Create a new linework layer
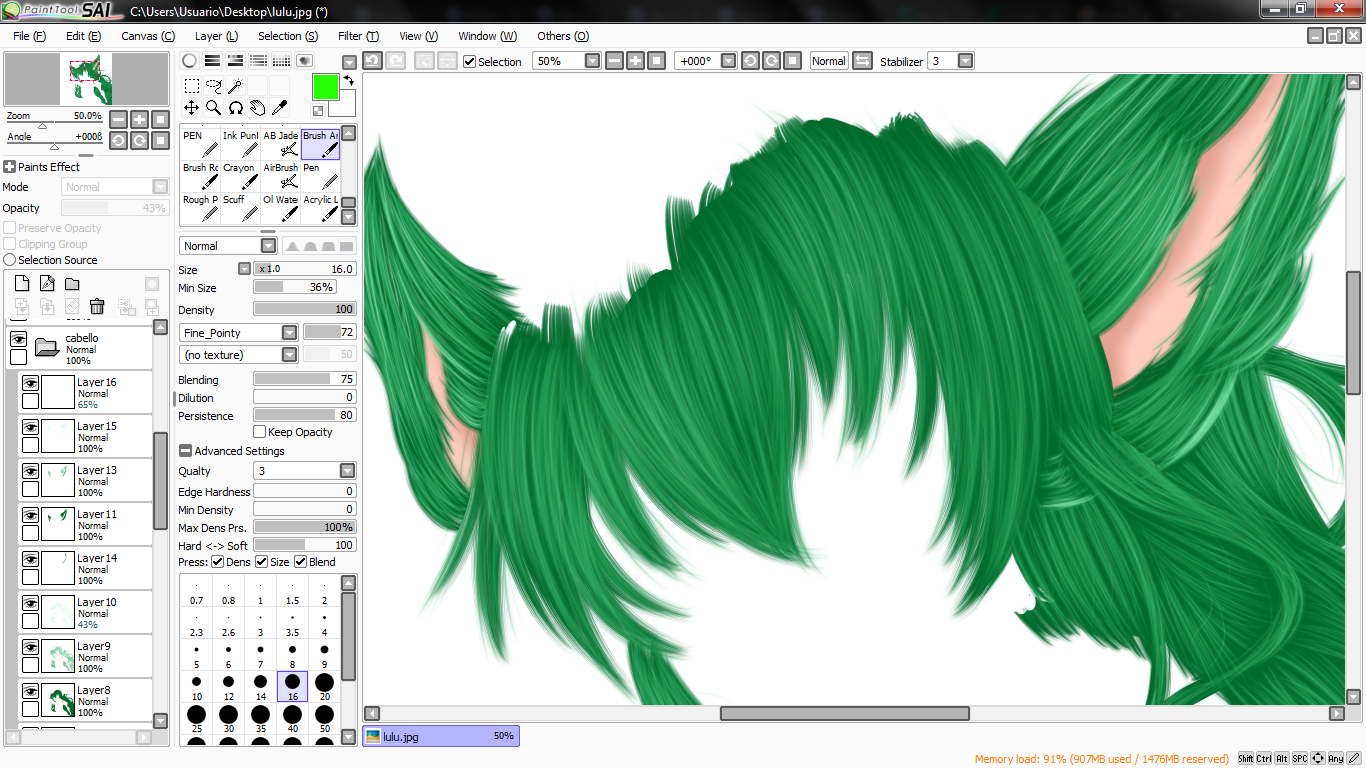This screenshot has height=768, width=1366. (47, 284)
